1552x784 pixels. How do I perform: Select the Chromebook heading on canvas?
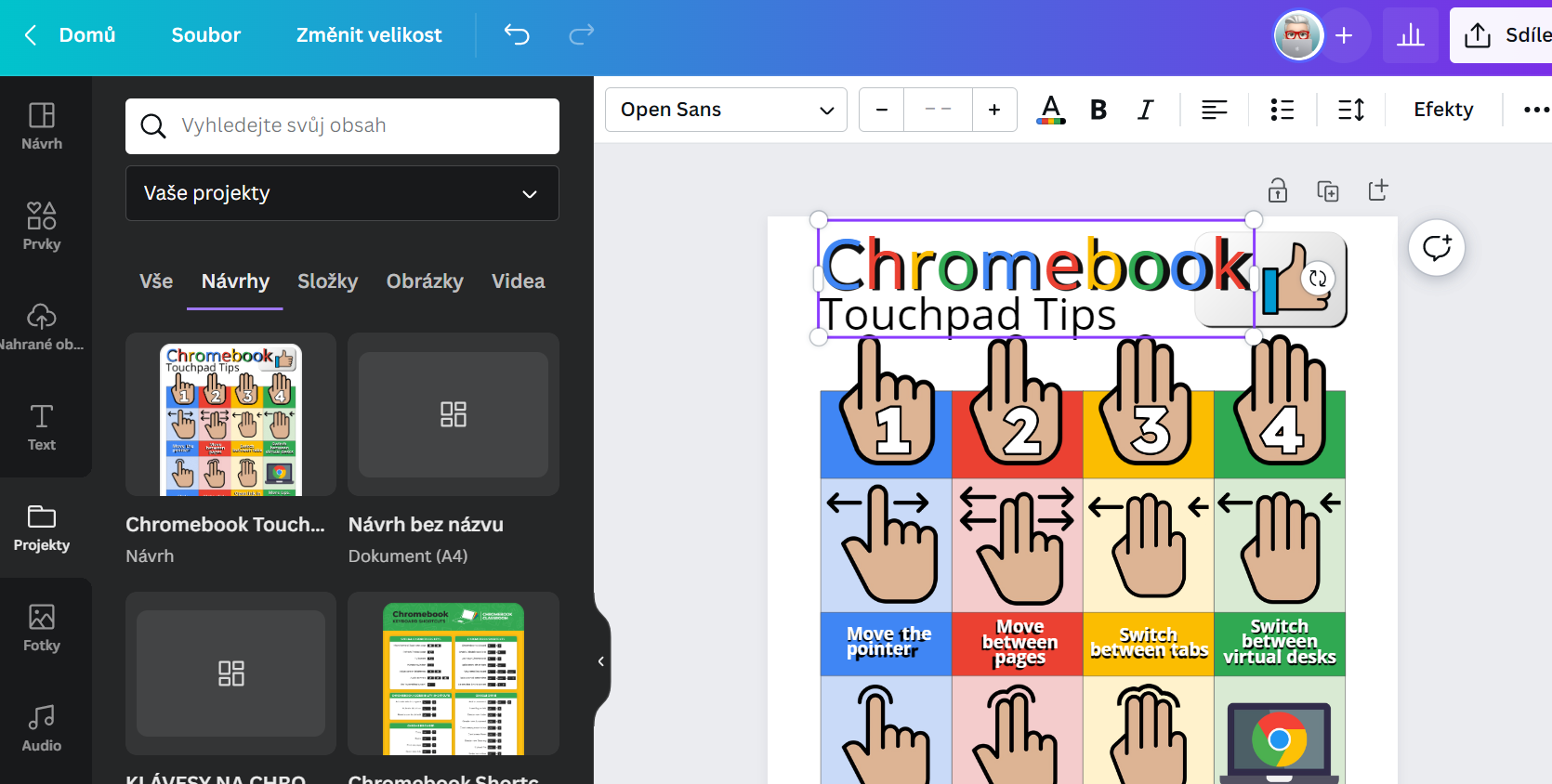tap(1035, 266)
